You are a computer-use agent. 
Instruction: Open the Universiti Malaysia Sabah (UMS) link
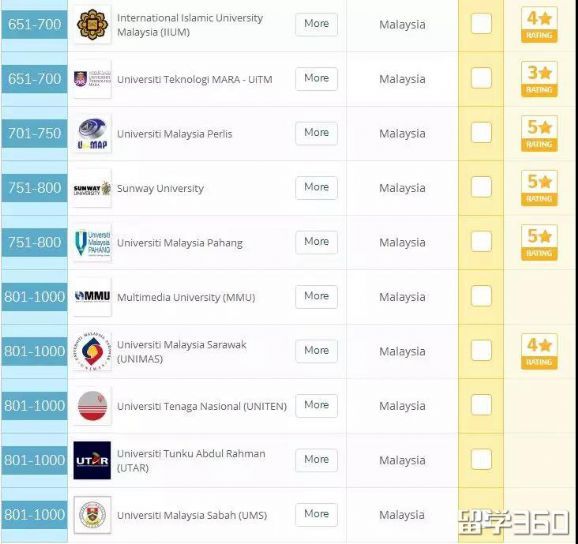[x=192, y=515]
